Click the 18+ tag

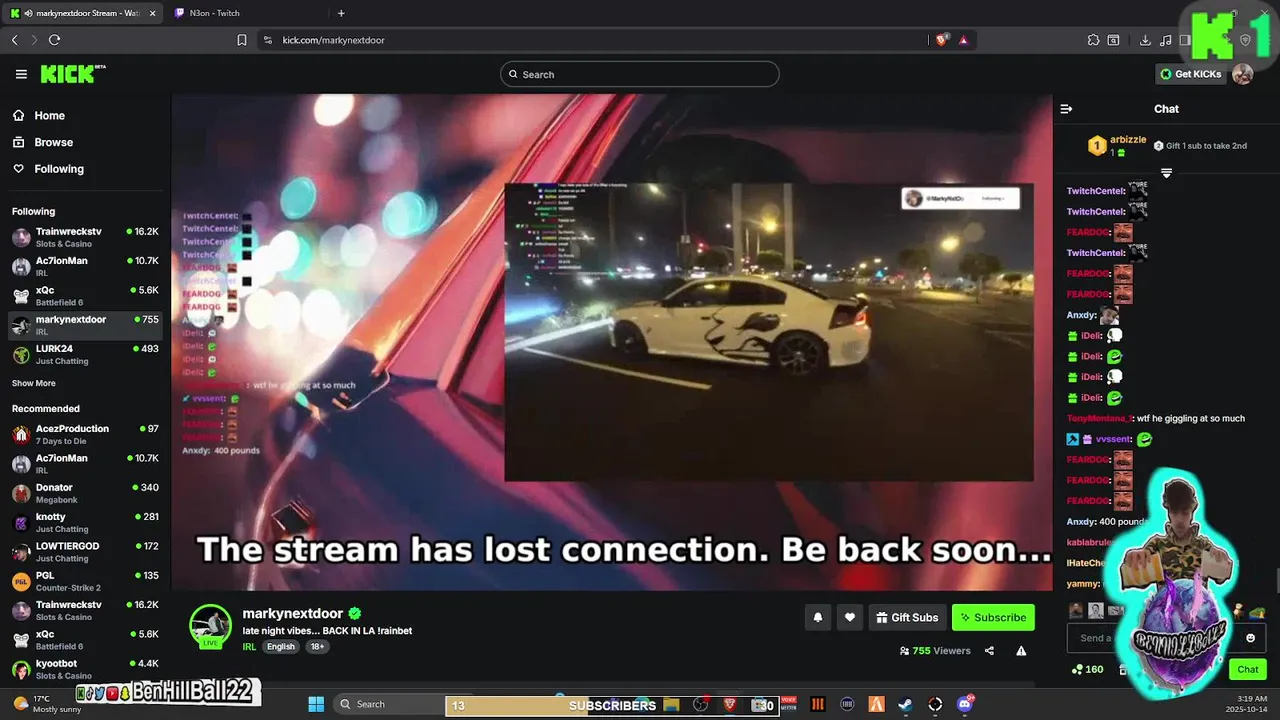(x=317, y=647)
